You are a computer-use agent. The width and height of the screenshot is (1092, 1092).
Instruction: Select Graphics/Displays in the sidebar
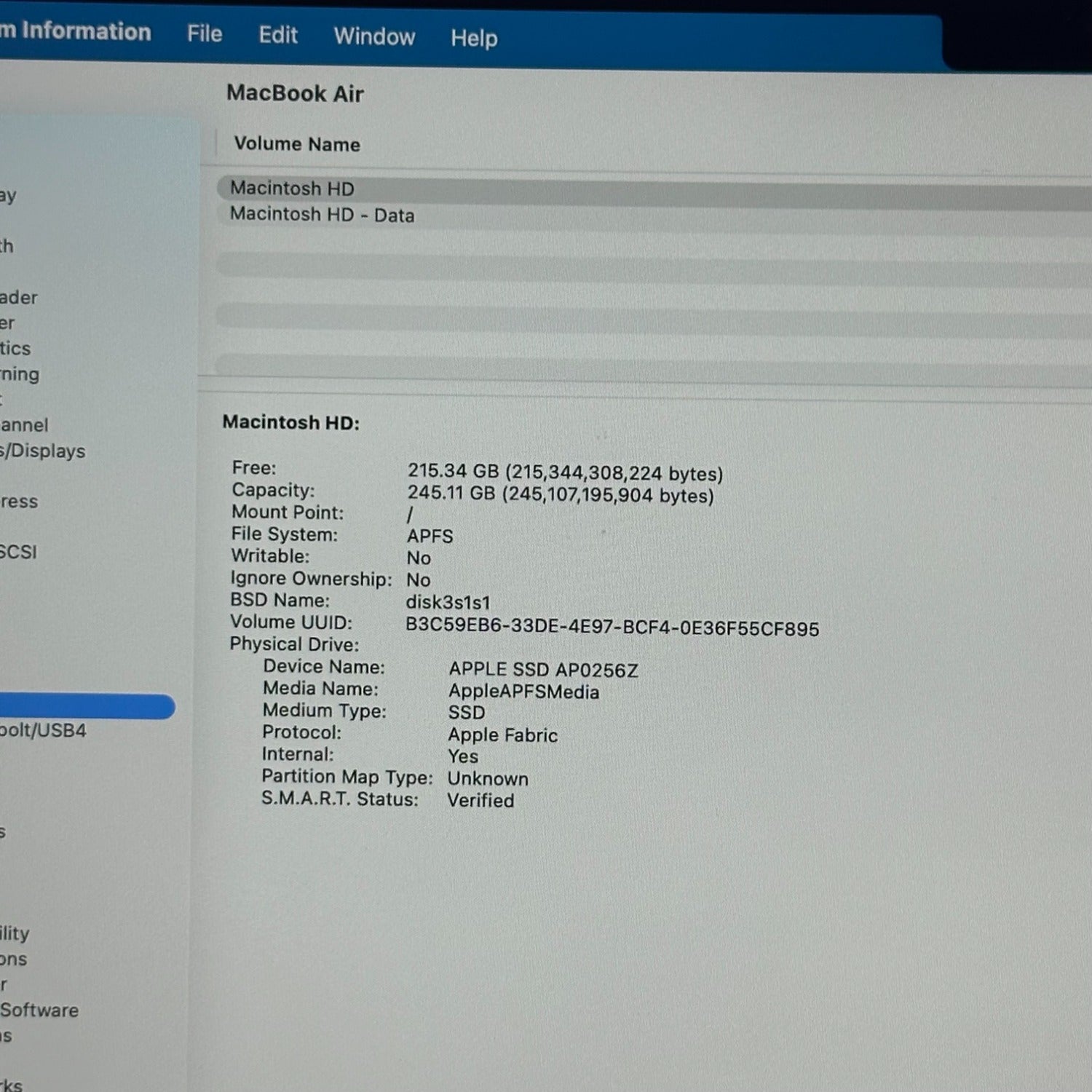tap(42, 451)
